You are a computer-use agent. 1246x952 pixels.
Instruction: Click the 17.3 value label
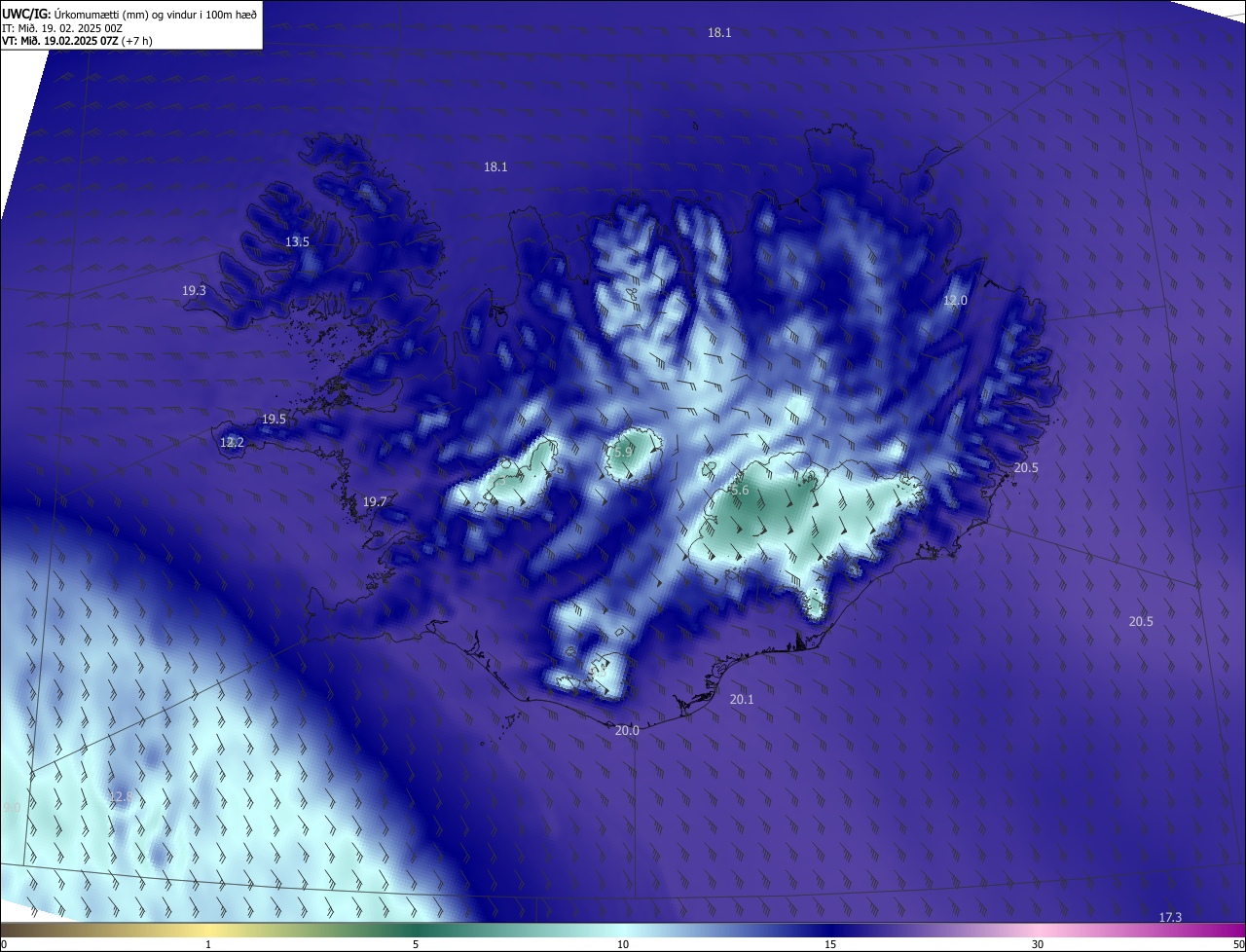tap(1170, 917)
